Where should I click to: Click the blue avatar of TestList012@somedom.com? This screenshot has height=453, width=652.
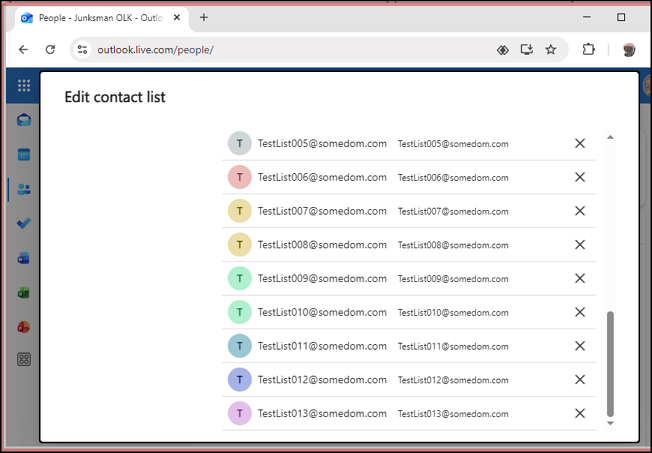click(x=240, y=379)
